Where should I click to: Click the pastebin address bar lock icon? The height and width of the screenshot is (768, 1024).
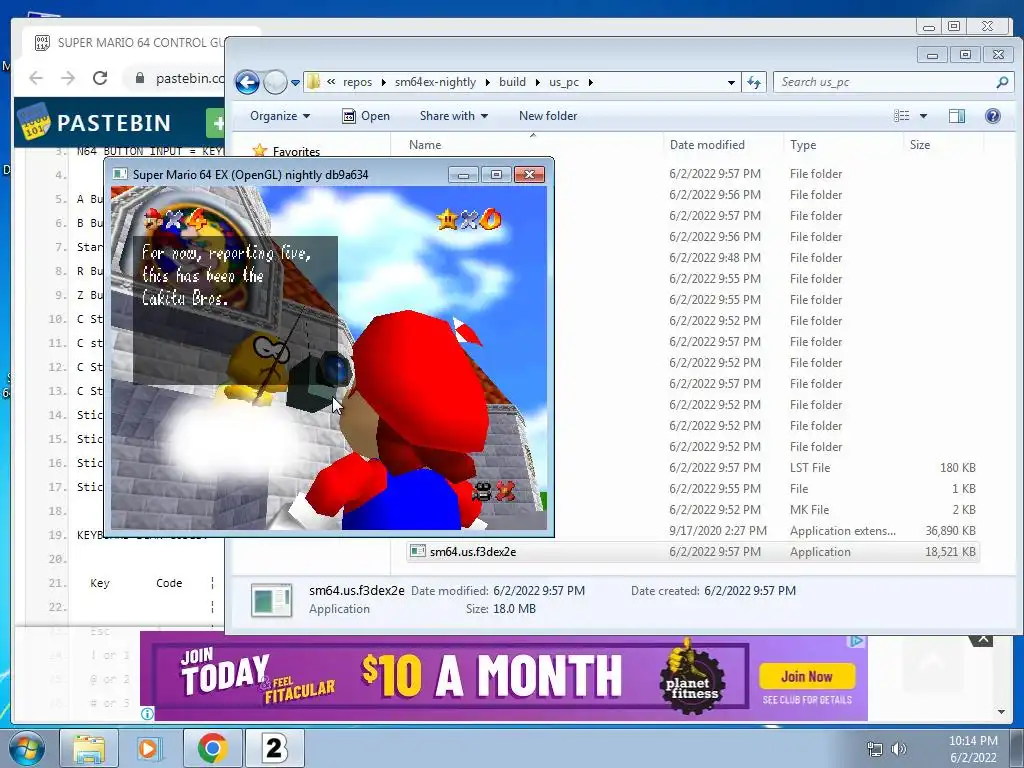tap(140, 78)
